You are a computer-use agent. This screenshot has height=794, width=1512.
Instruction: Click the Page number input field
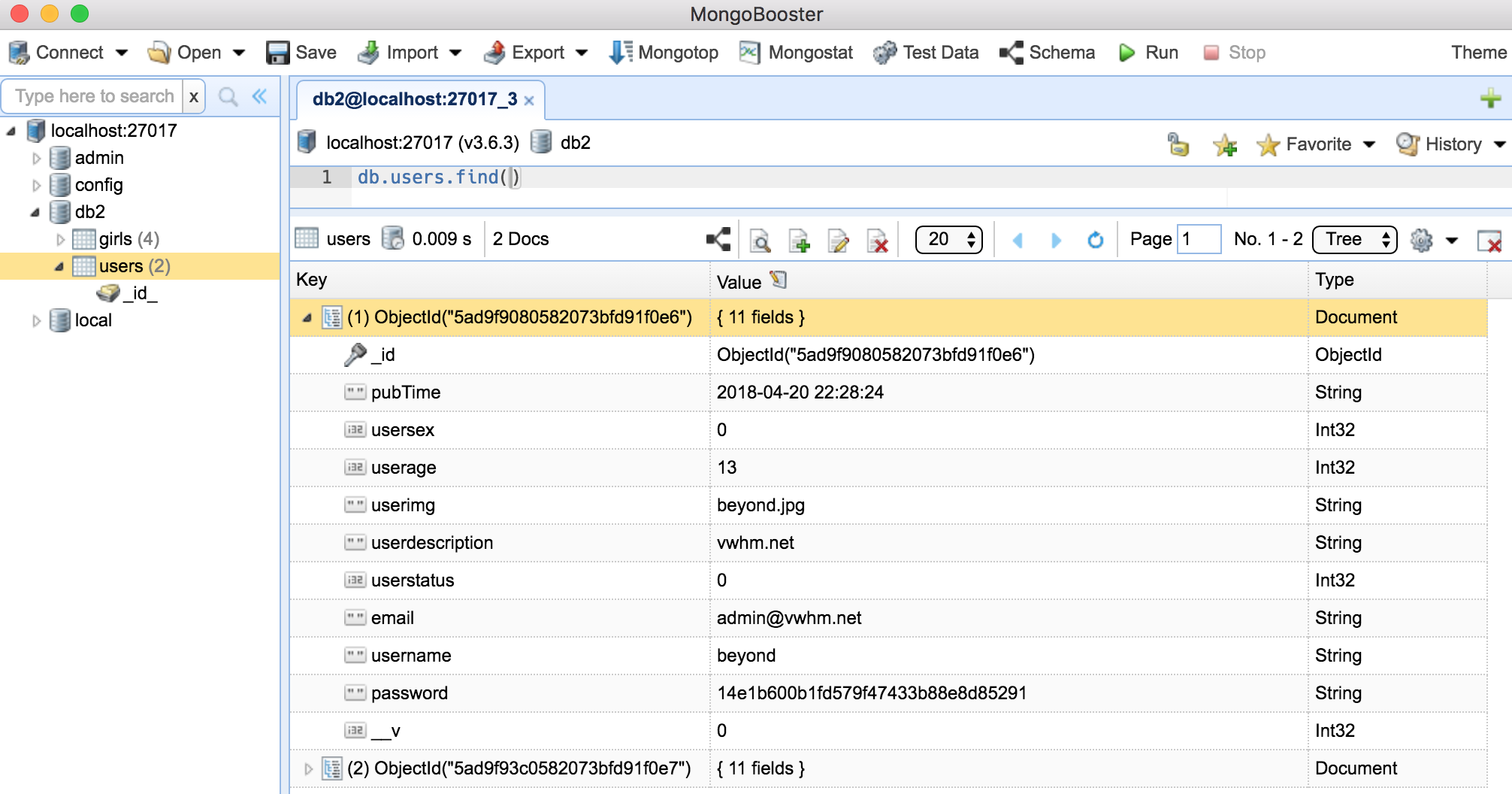click(x=1199, y=239)
